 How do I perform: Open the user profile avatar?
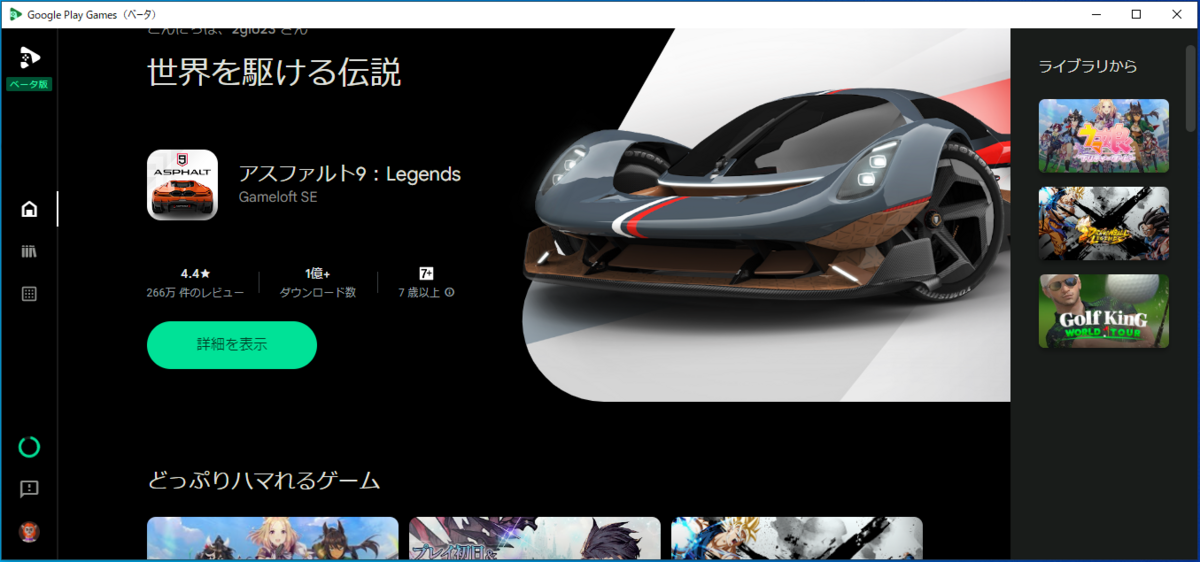click(29, 531)
